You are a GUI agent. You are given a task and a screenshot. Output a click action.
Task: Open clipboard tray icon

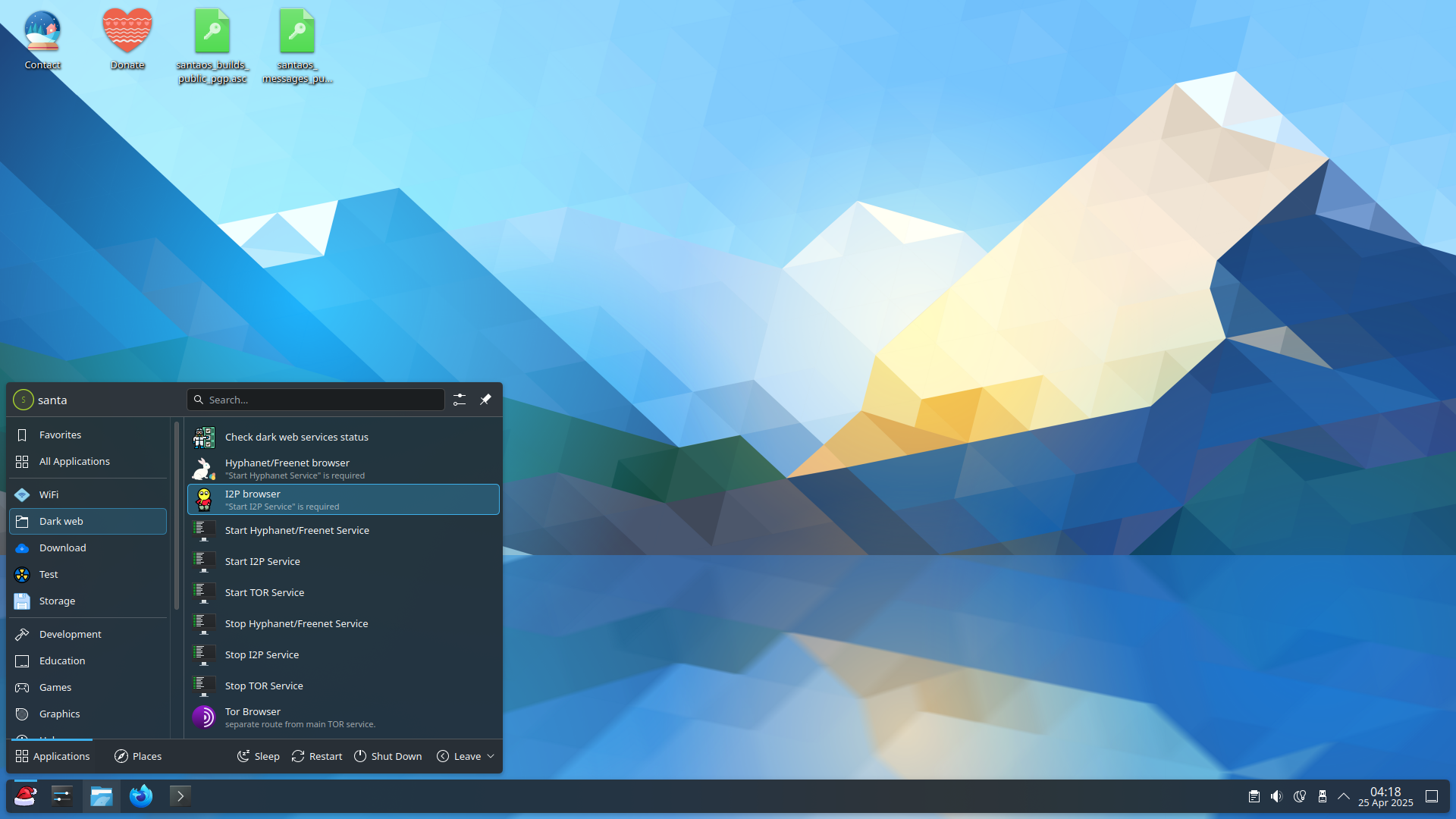point(1254,796)
